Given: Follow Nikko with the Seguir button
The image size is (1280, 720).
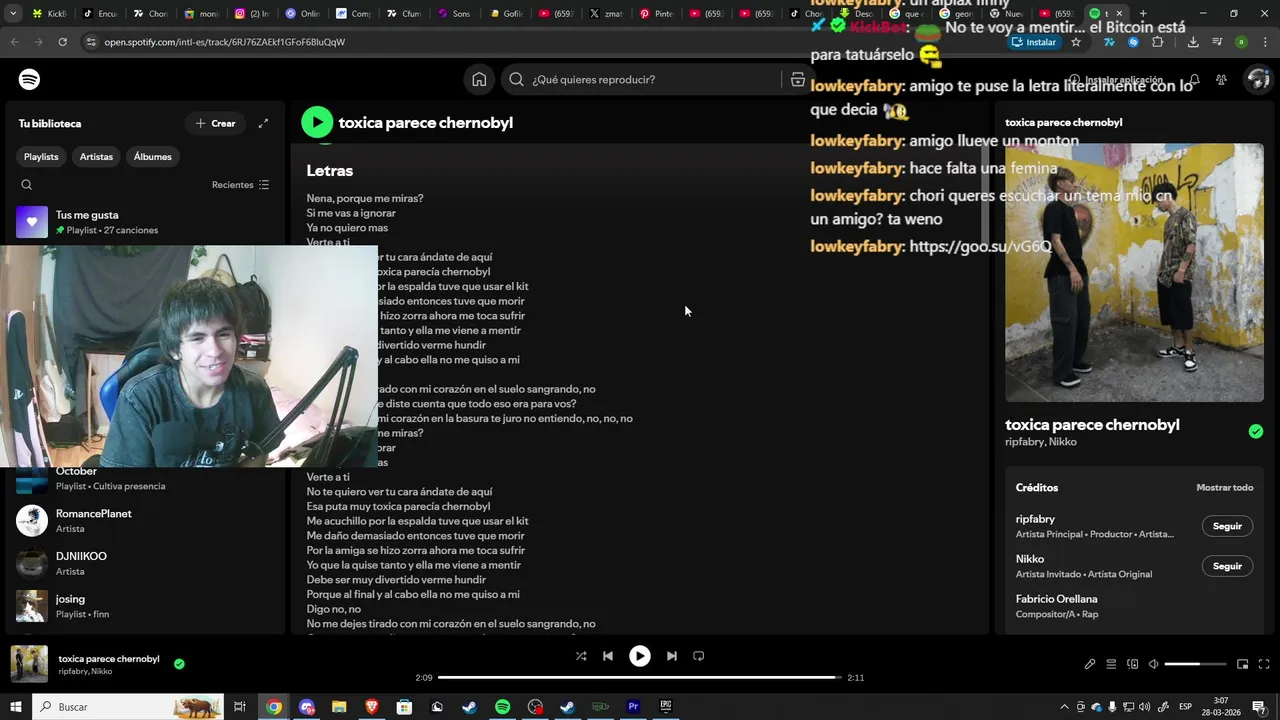Looking at the screenshot, I should coord(1227,566).
